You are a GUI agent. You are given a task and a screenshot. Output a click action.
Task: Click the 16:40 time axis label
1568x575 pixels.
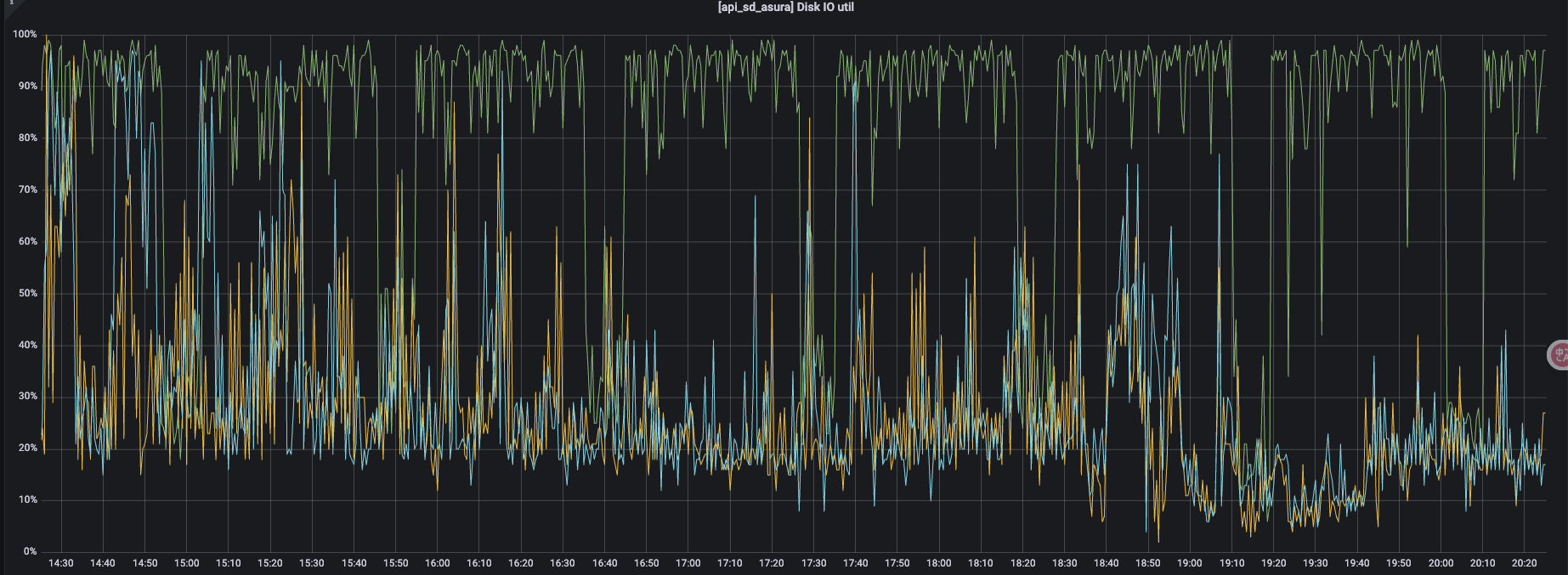click(x=605, y=564)
